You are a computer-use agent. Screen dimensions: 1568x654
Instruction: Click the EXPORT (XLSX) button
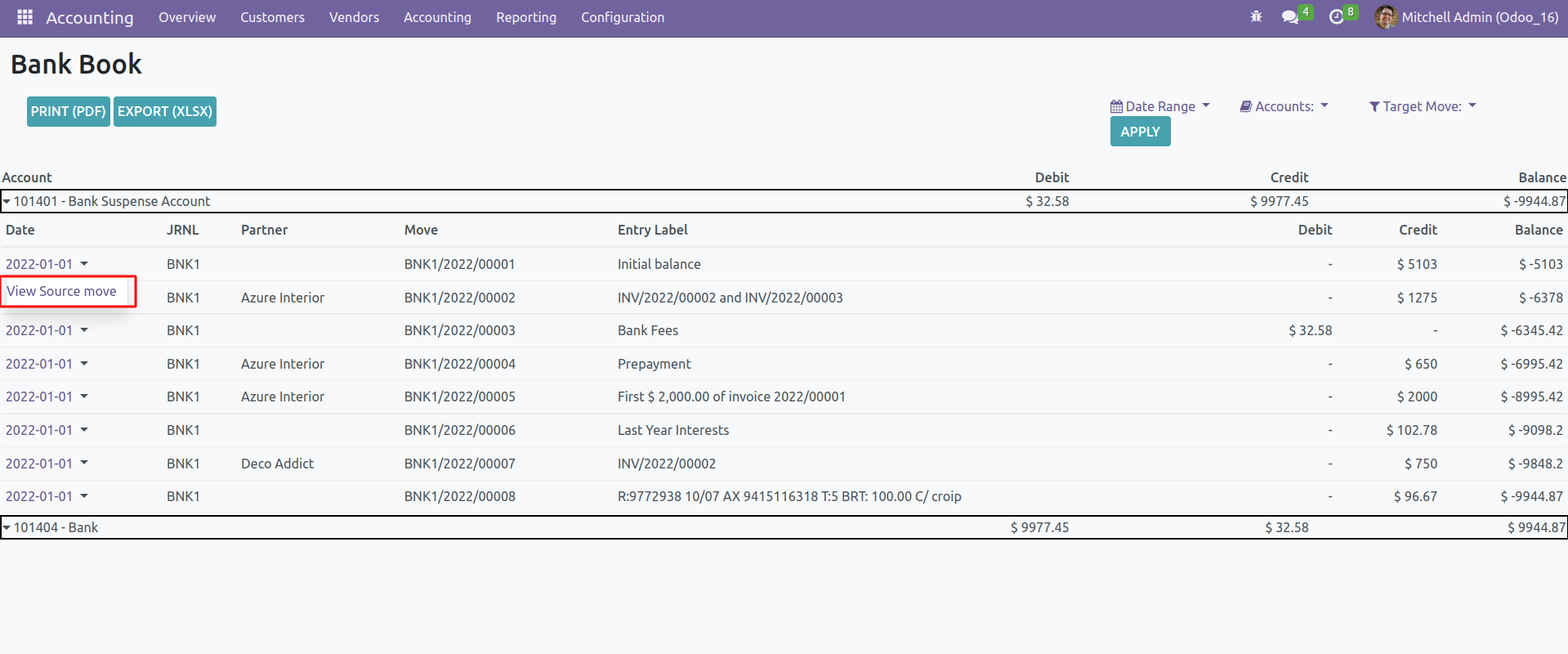tap(165, 111)
